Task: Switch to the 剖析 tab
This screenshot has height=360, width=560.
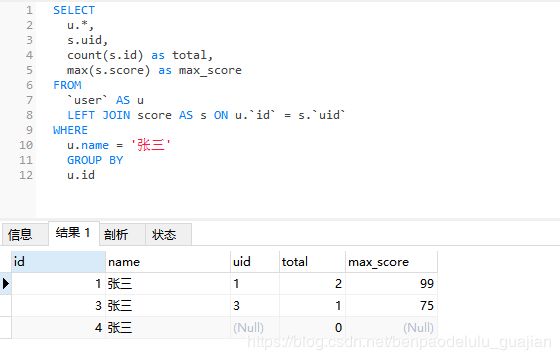Action: coord(122,234)
